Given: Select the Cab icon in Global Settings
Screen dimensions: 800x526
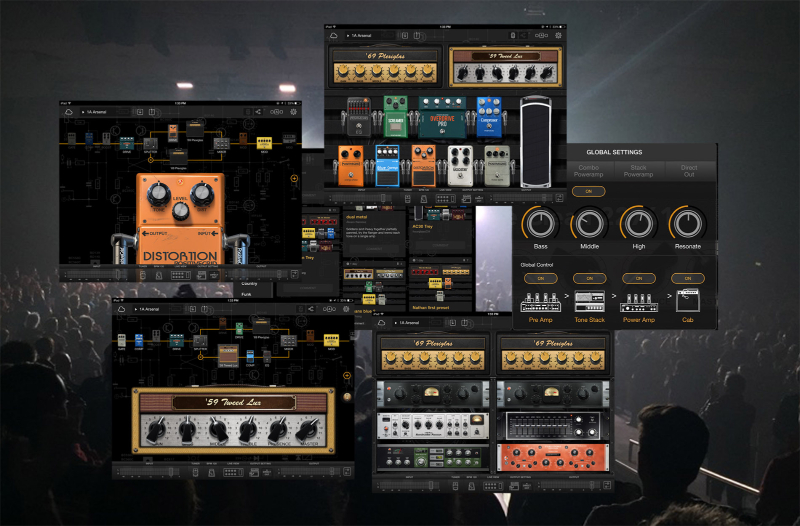Looking at the screenshot, I should [x=687, y=300].
